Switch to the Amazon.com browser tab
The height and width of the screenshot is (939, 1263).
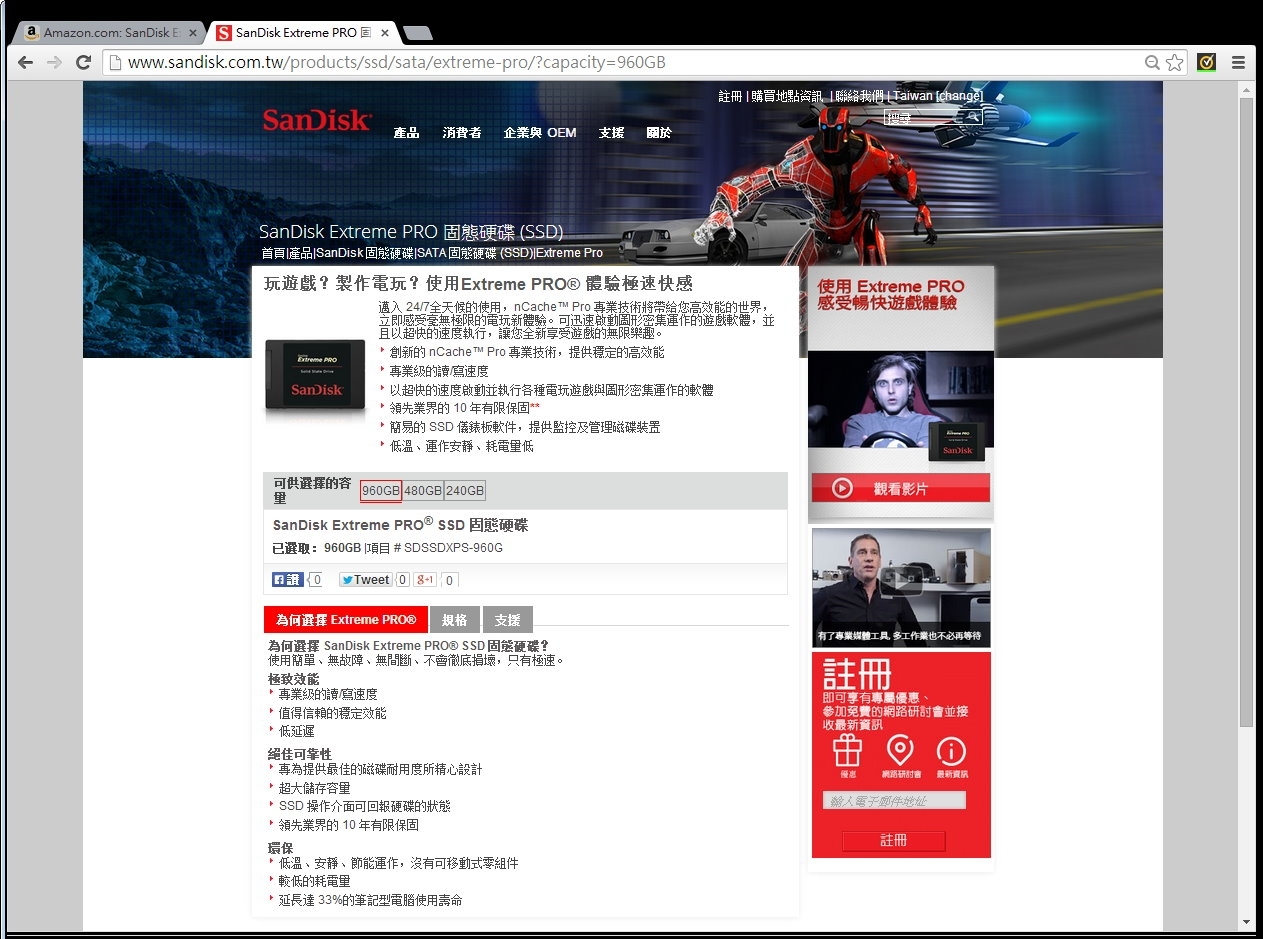click(x=110, y=32)
